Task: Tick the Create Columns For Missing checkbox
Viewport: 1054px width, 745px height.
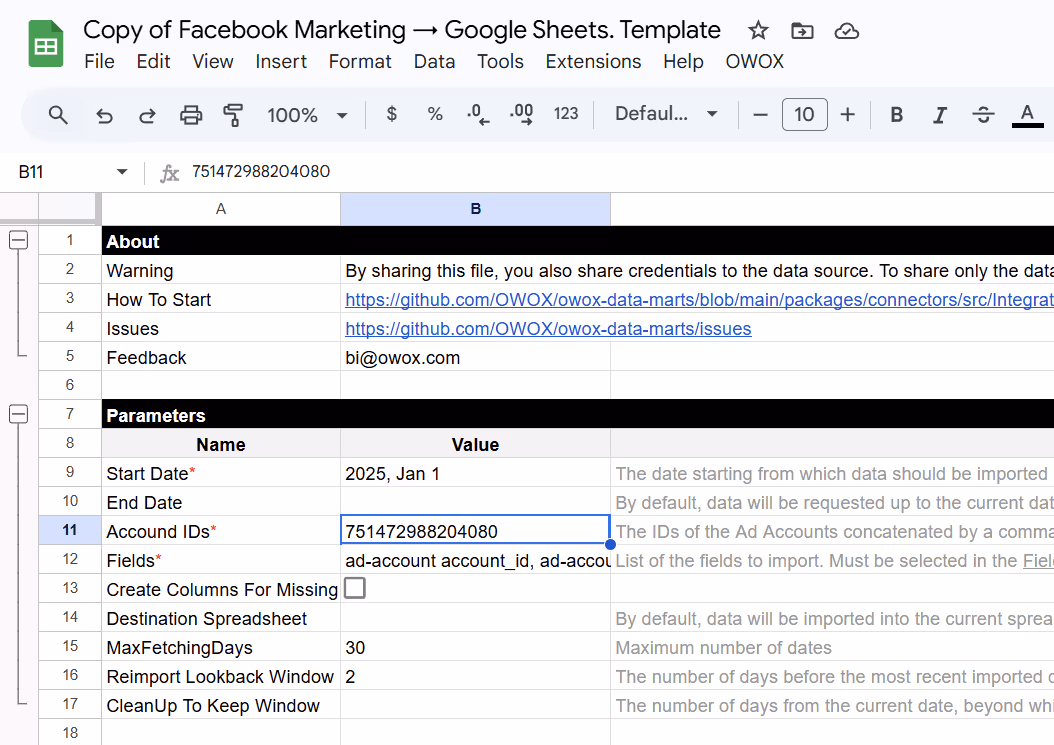Action: (x=355, y=588)
